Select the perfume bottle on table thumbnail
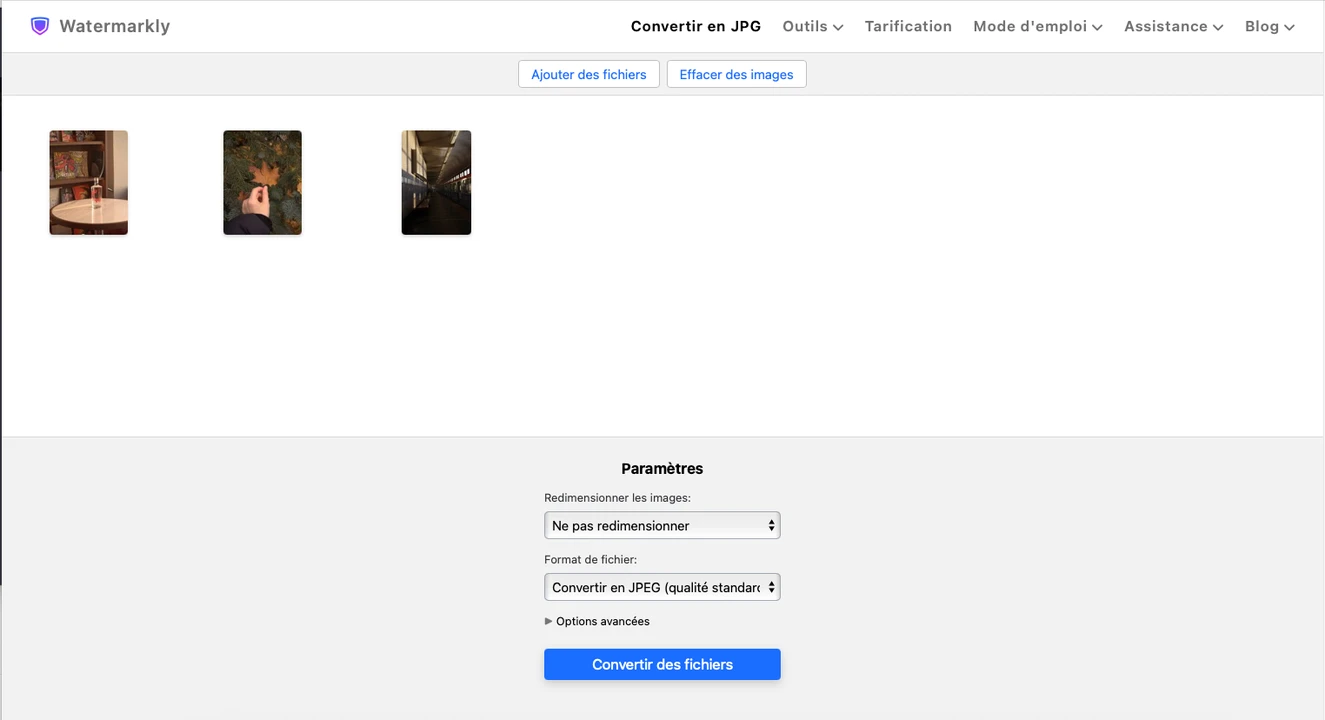Viewport: 1325px width, 720px height. click(x=89, y=182)
